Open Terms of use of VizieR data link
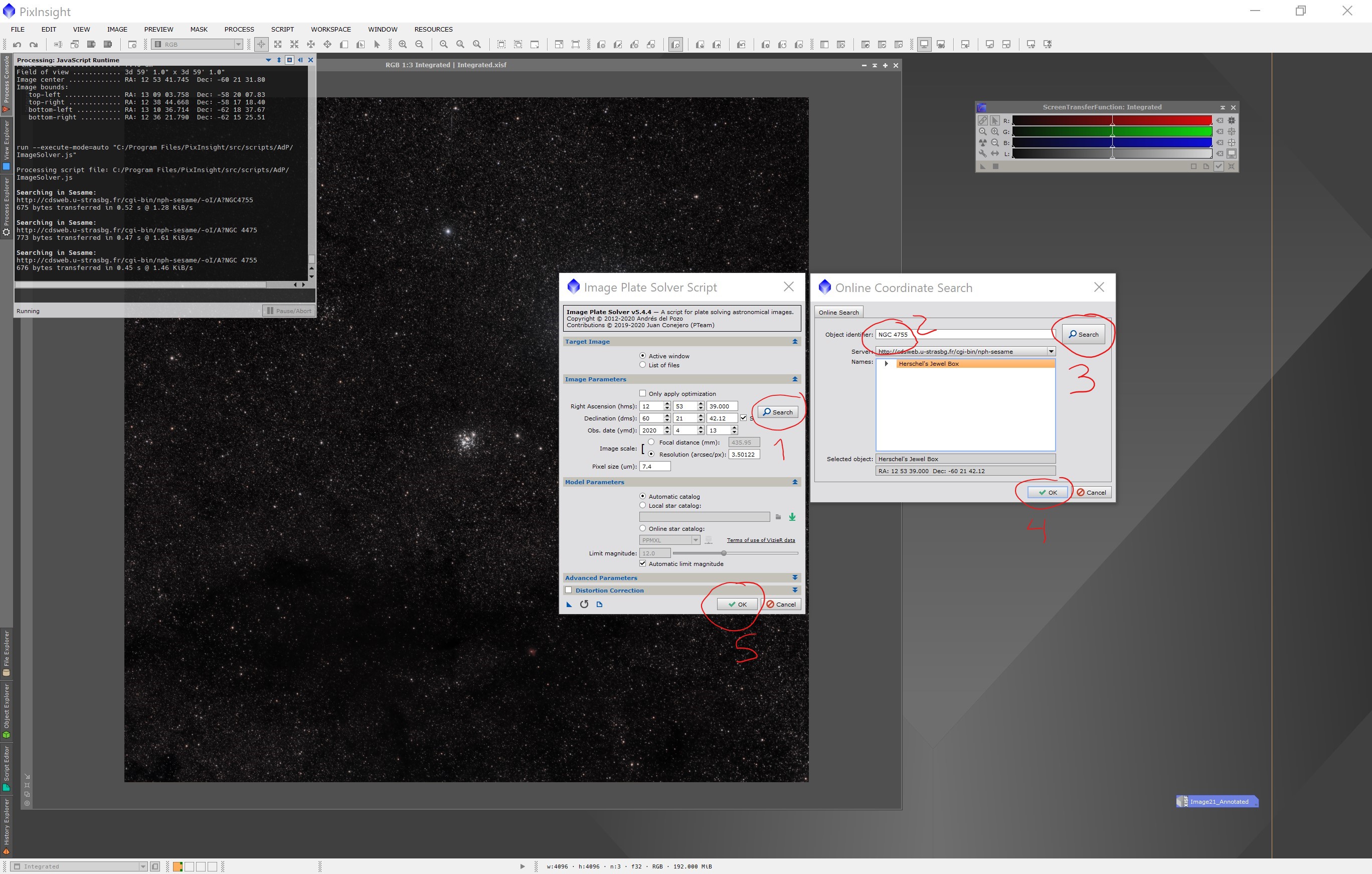The height and width of the screenshot is (874, 1372). click(x=761, y=540)
